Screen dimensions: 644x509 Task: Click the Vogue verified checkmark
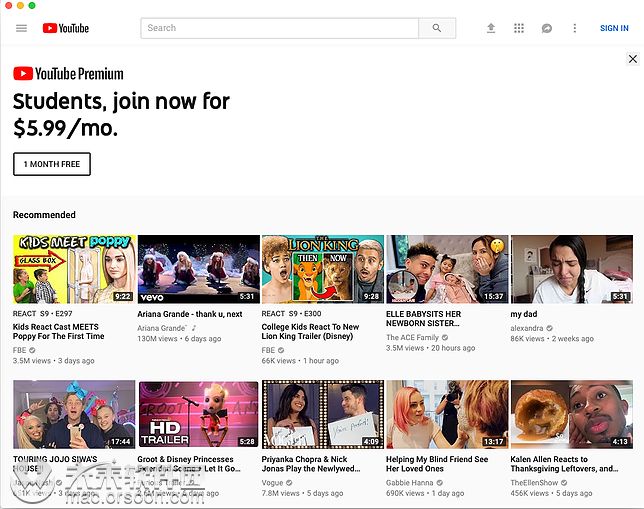tap(289, 482)
